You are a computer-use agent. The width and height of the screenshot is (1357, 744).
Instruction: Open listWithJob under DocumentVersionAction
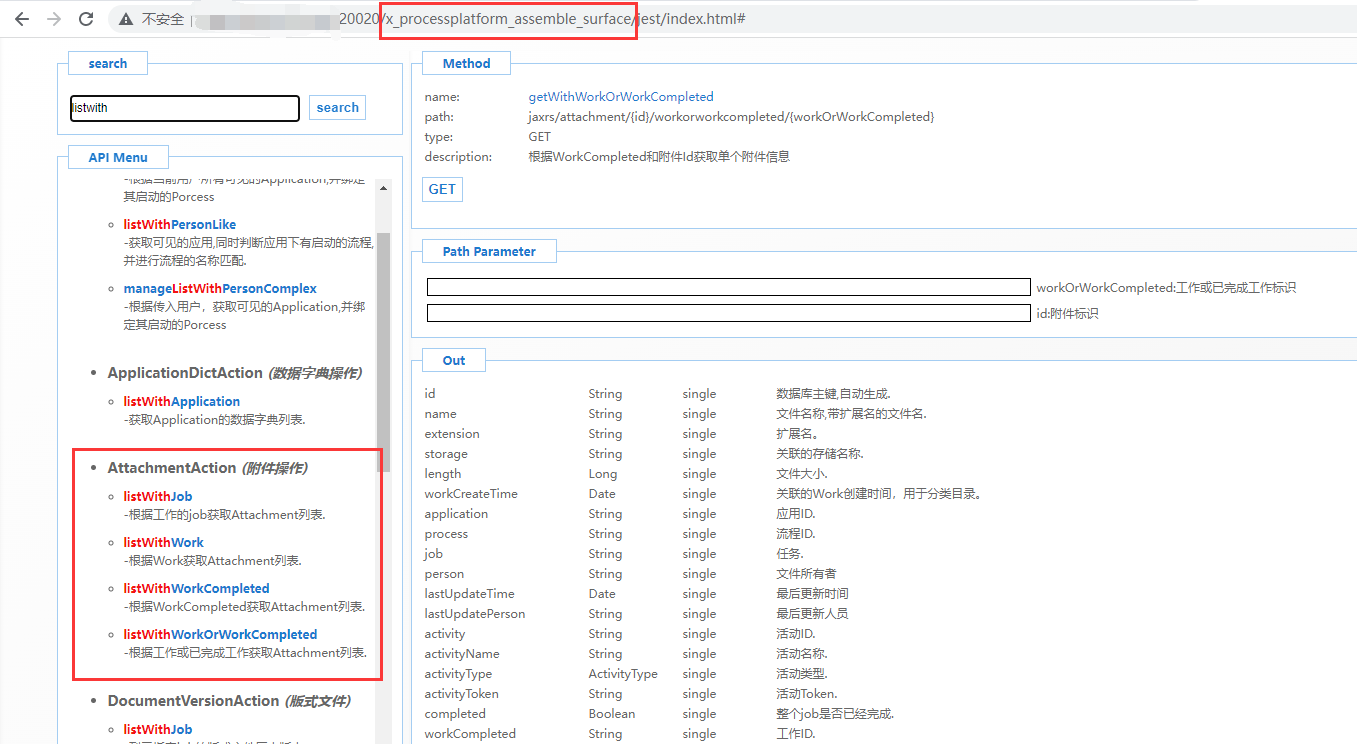tap(157, 729)
